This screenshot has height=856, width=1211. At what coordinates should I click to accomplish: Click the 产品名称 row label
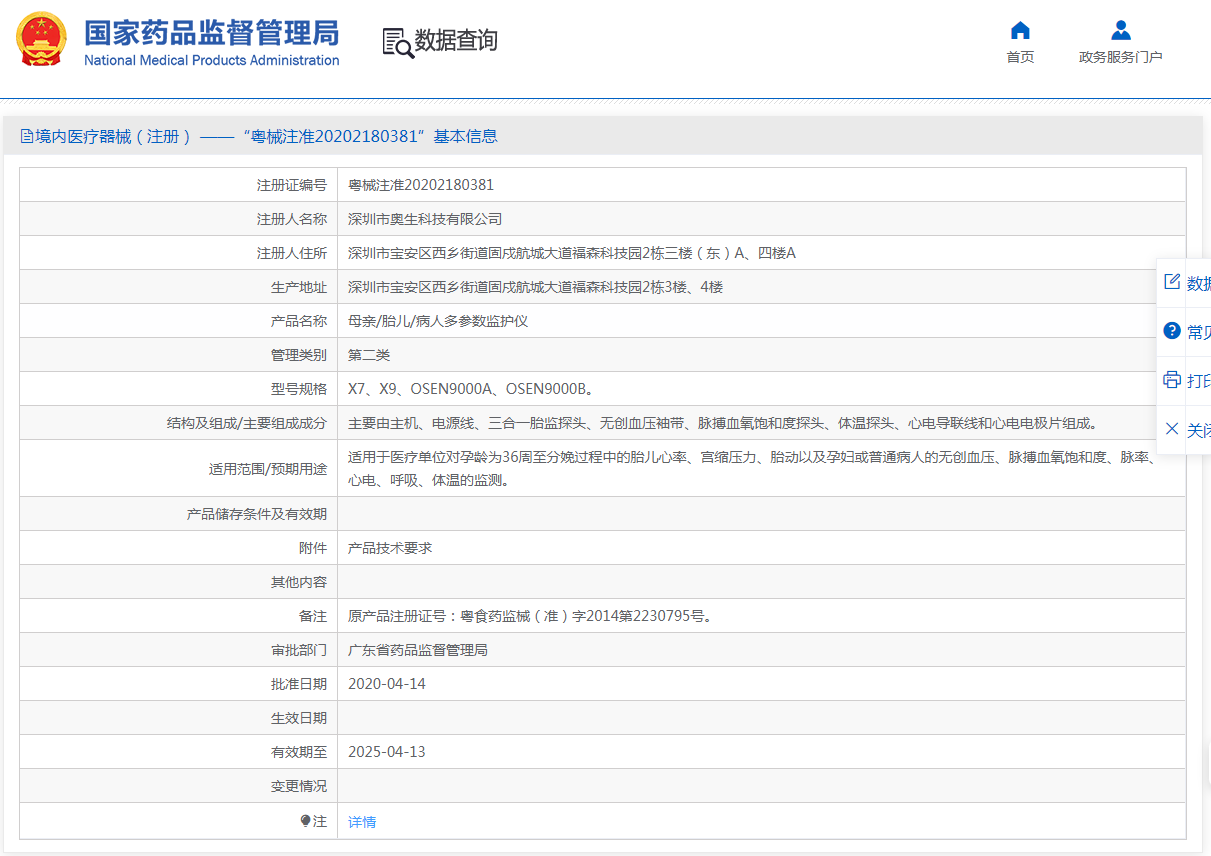(x=299, y=321)
